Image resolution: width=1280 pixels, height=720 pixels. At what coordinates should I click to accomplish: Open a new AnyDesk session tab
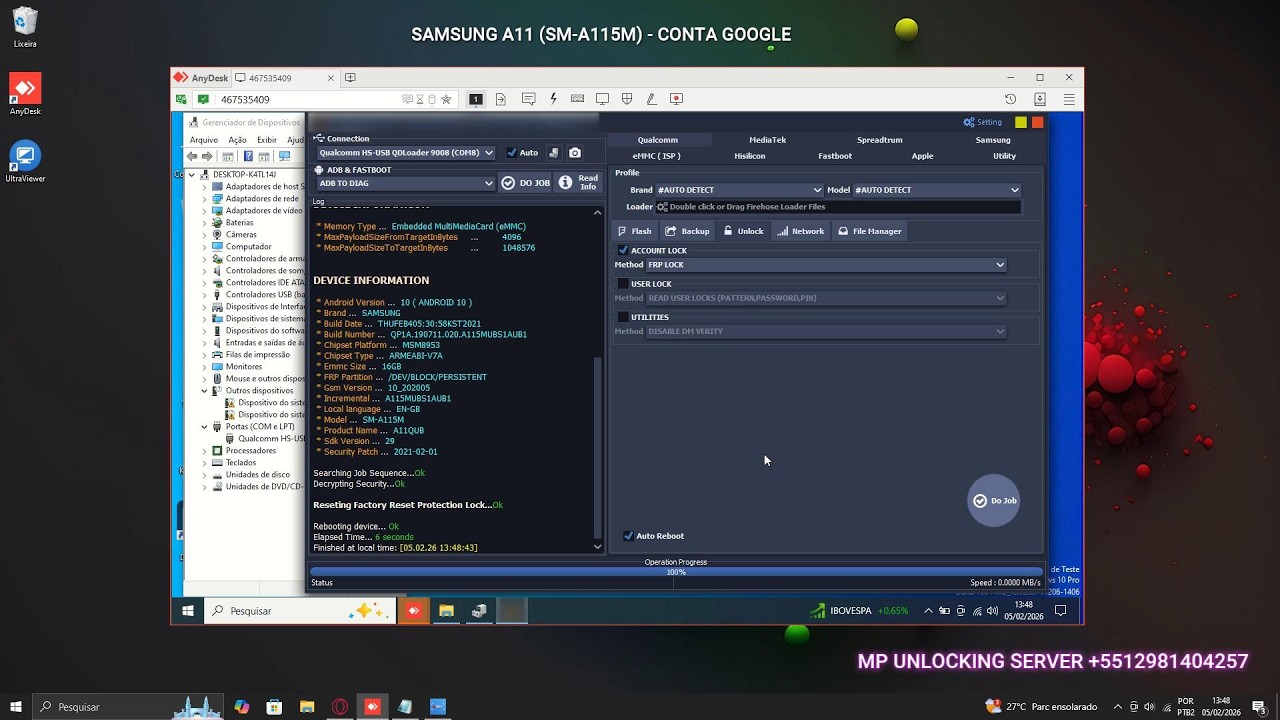350,78
